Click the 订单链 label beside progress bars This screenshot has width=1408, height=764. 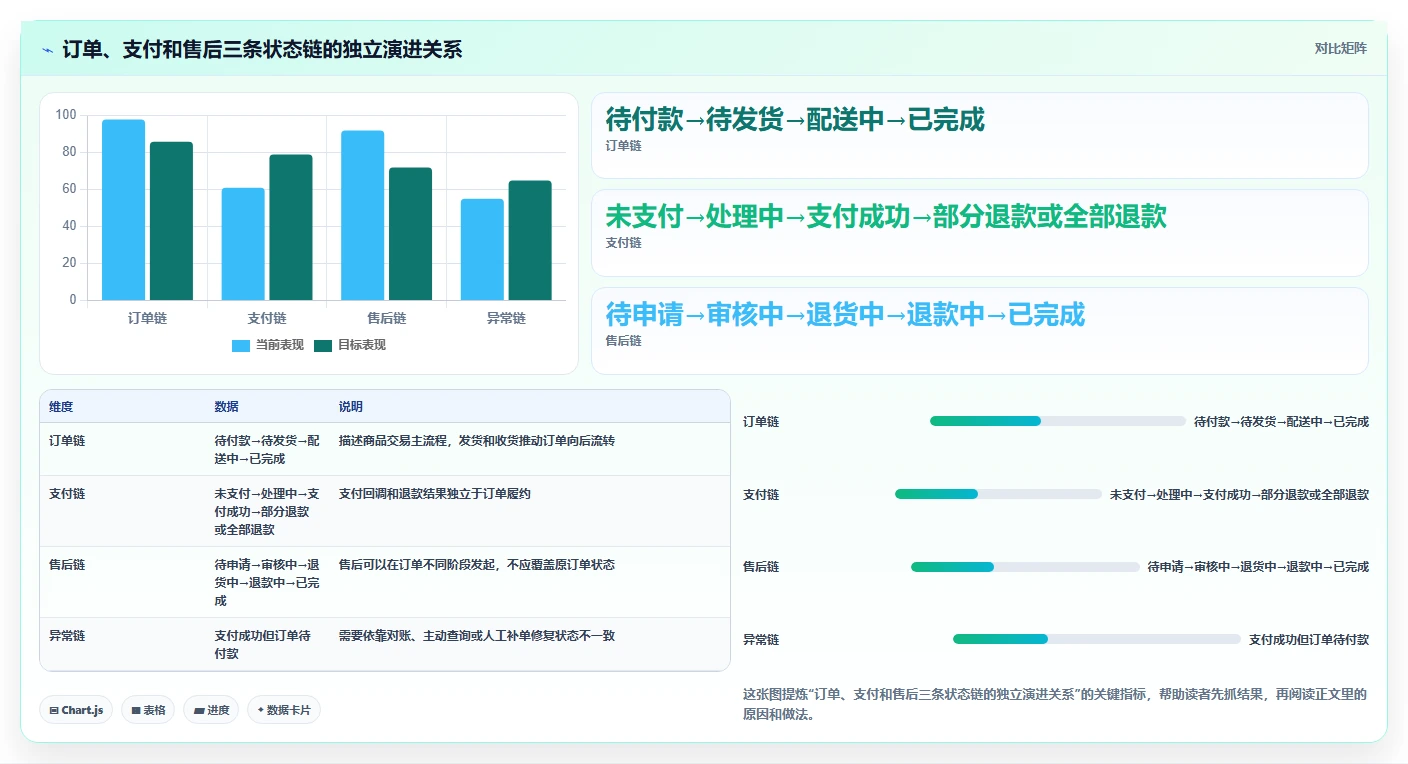coord(761,422)
